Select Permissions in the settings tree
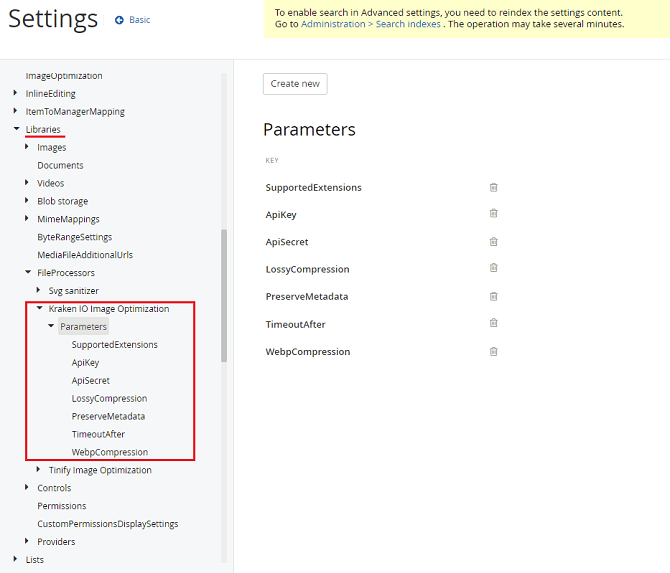 62,506
